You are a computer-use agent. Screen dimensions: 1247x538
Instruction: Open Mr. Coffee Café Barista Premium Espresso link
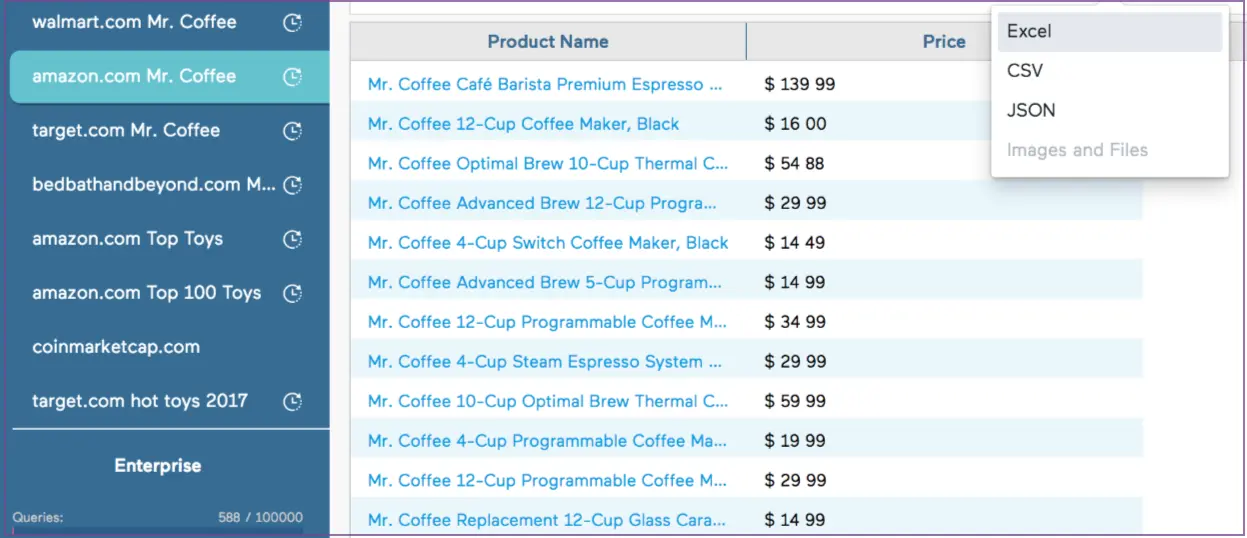[544, 84]
